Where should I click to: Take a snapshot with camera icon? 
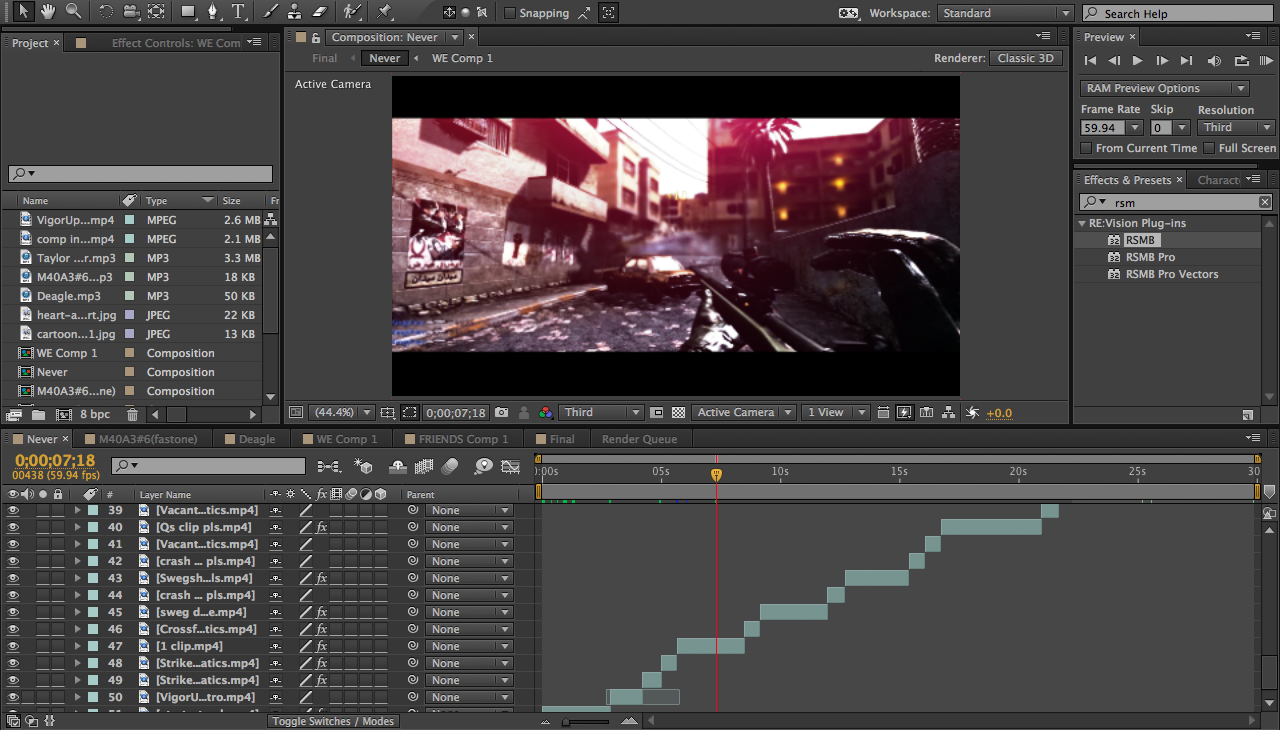501,412
